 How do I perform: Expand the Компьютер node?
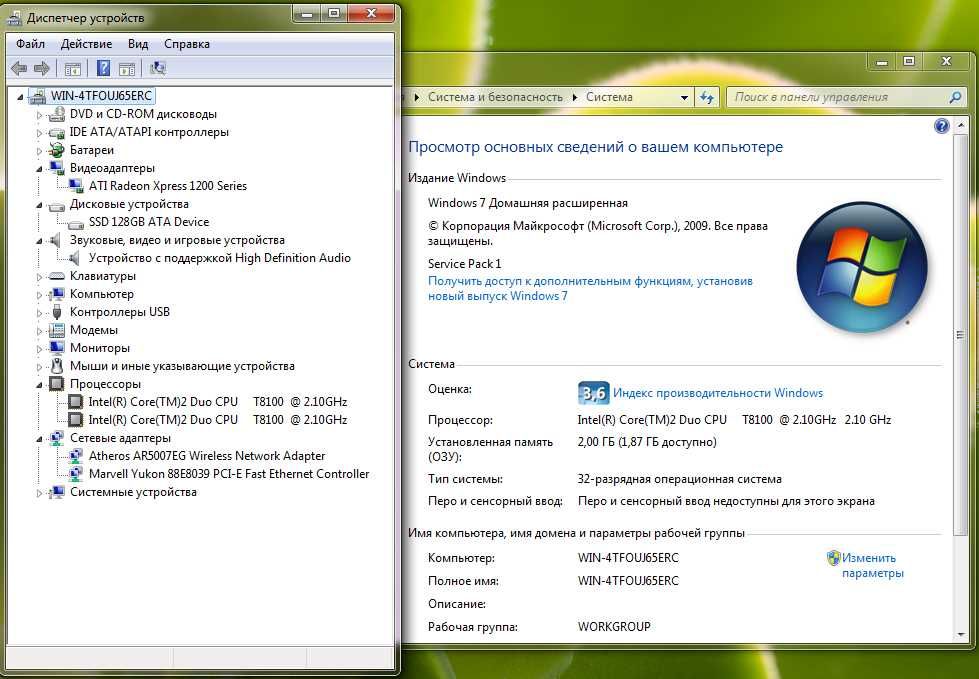pos(39,295)
